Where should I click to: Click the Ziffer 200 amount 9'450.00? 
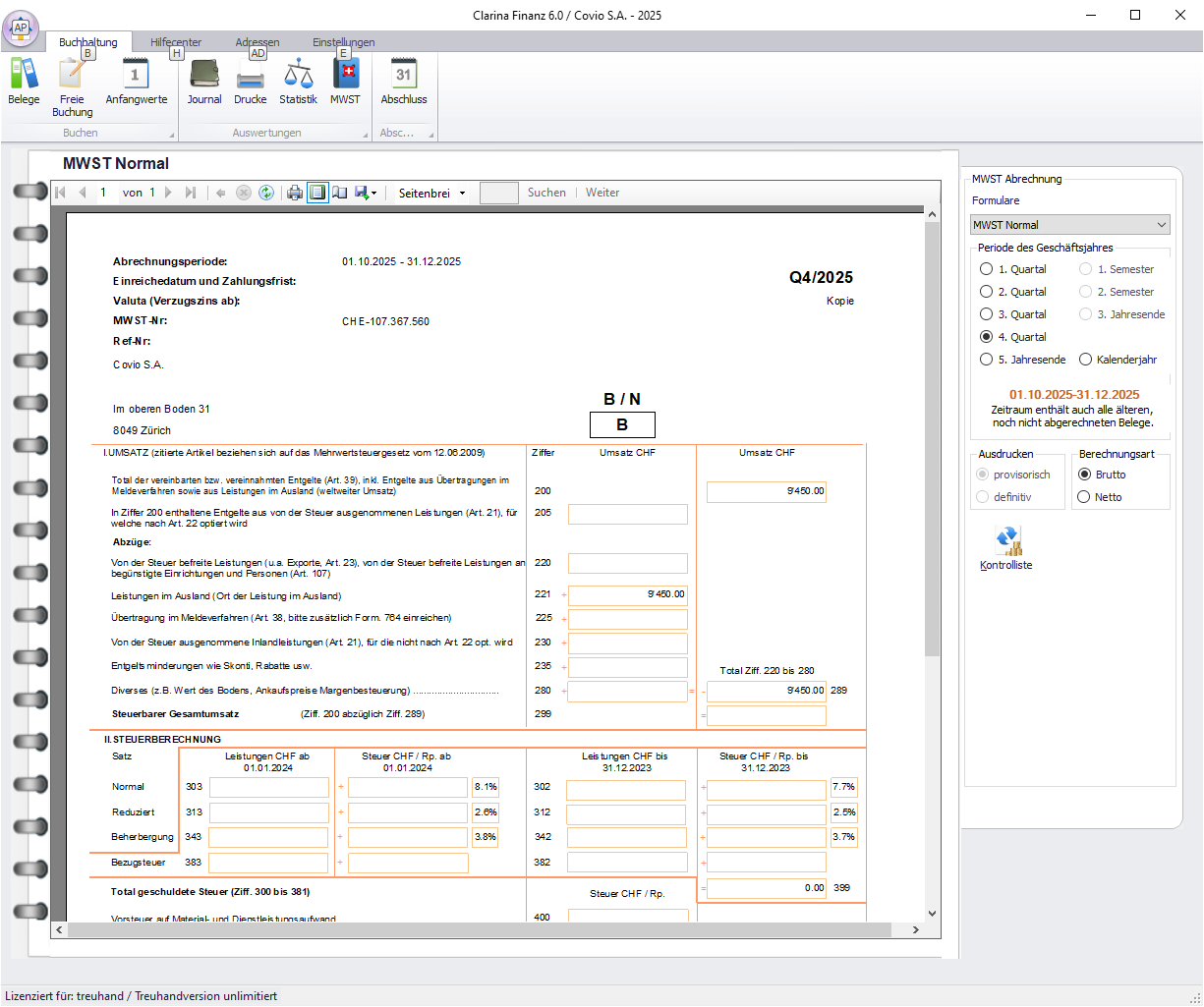[x=767, y=491]
